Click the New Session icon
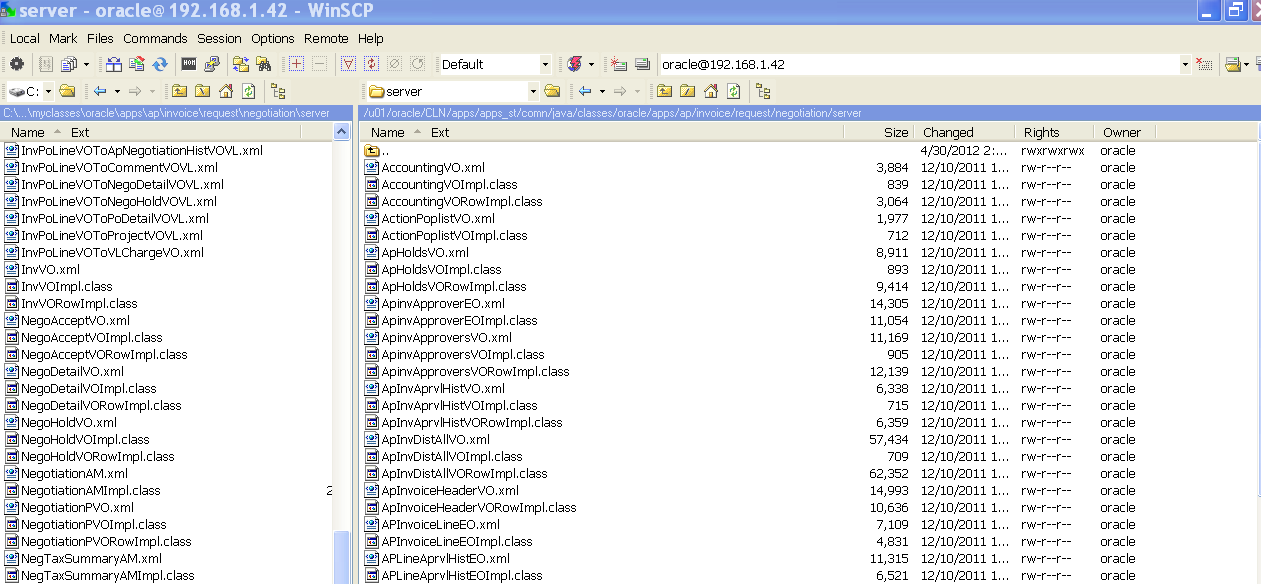This screenshot has height=584, width=1261. coord(619,64)
